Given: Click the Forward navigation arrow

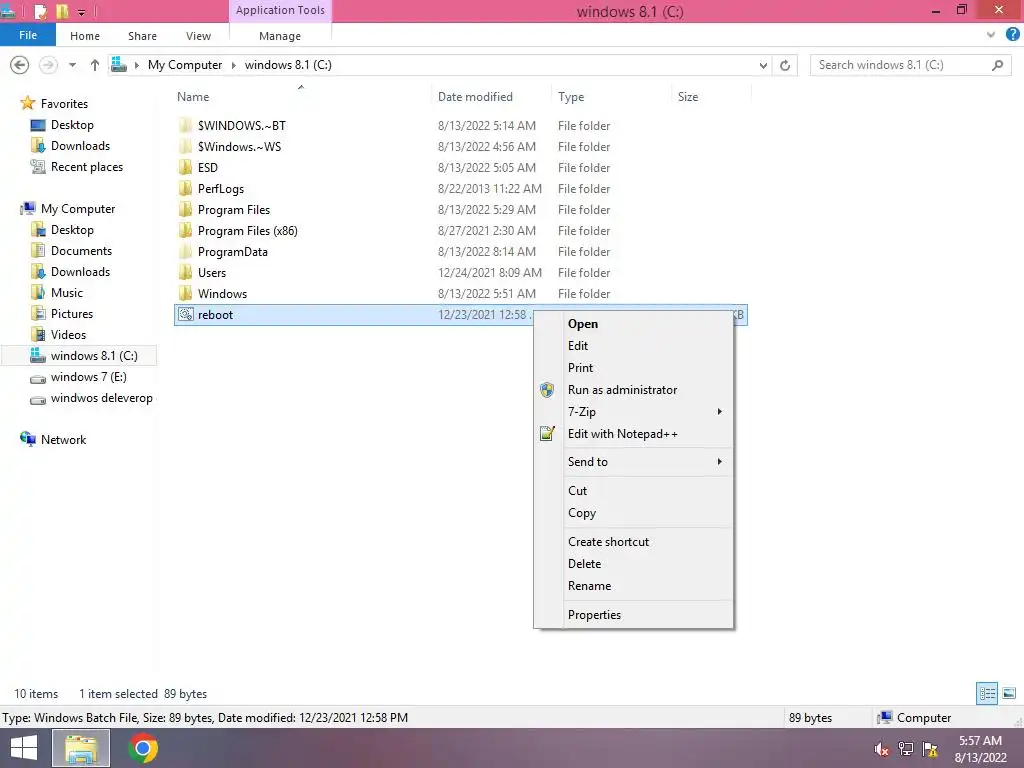Looking at the screenshot, I should (x=48, y=65).
